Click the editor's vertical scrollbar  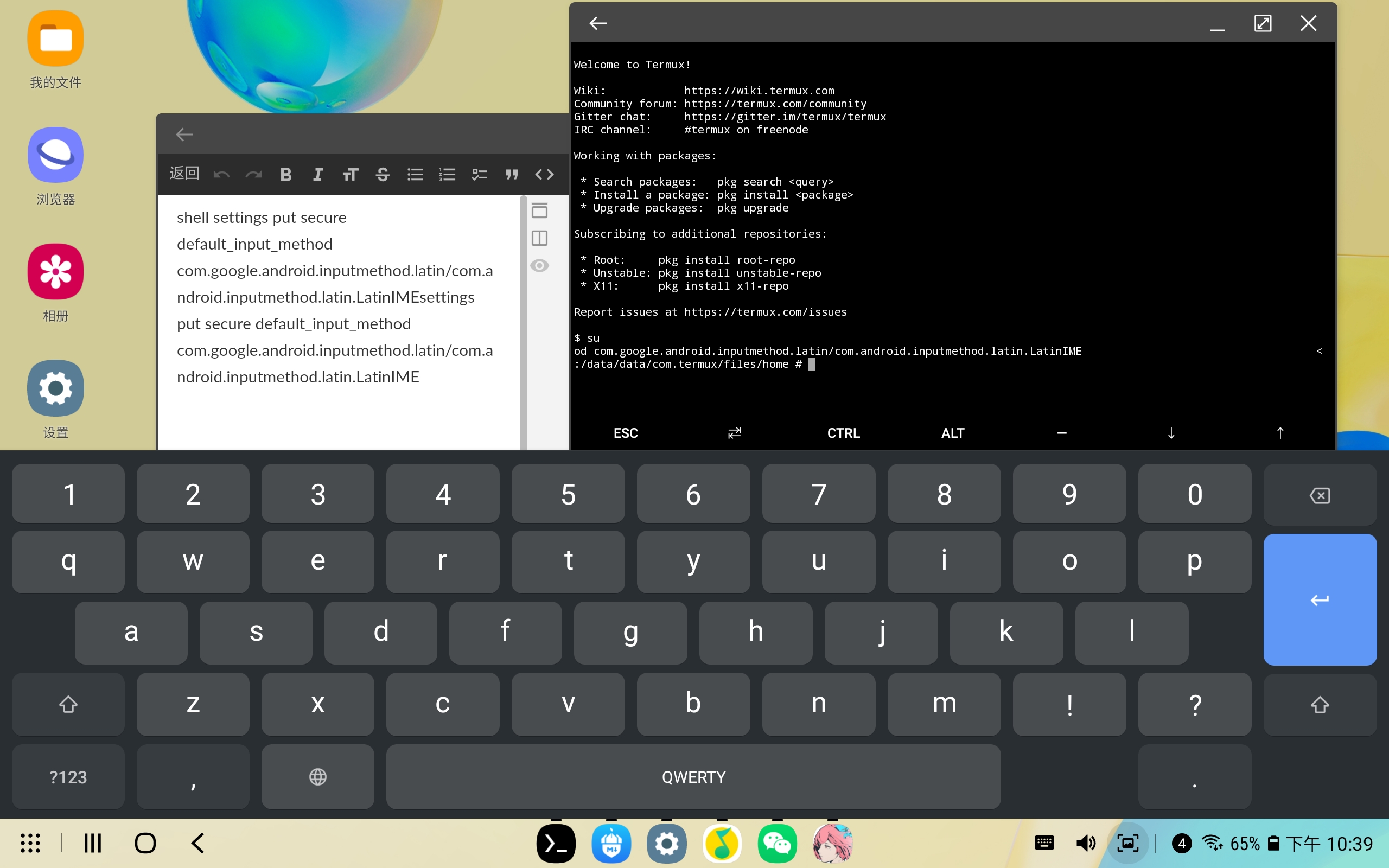point(523,322)
